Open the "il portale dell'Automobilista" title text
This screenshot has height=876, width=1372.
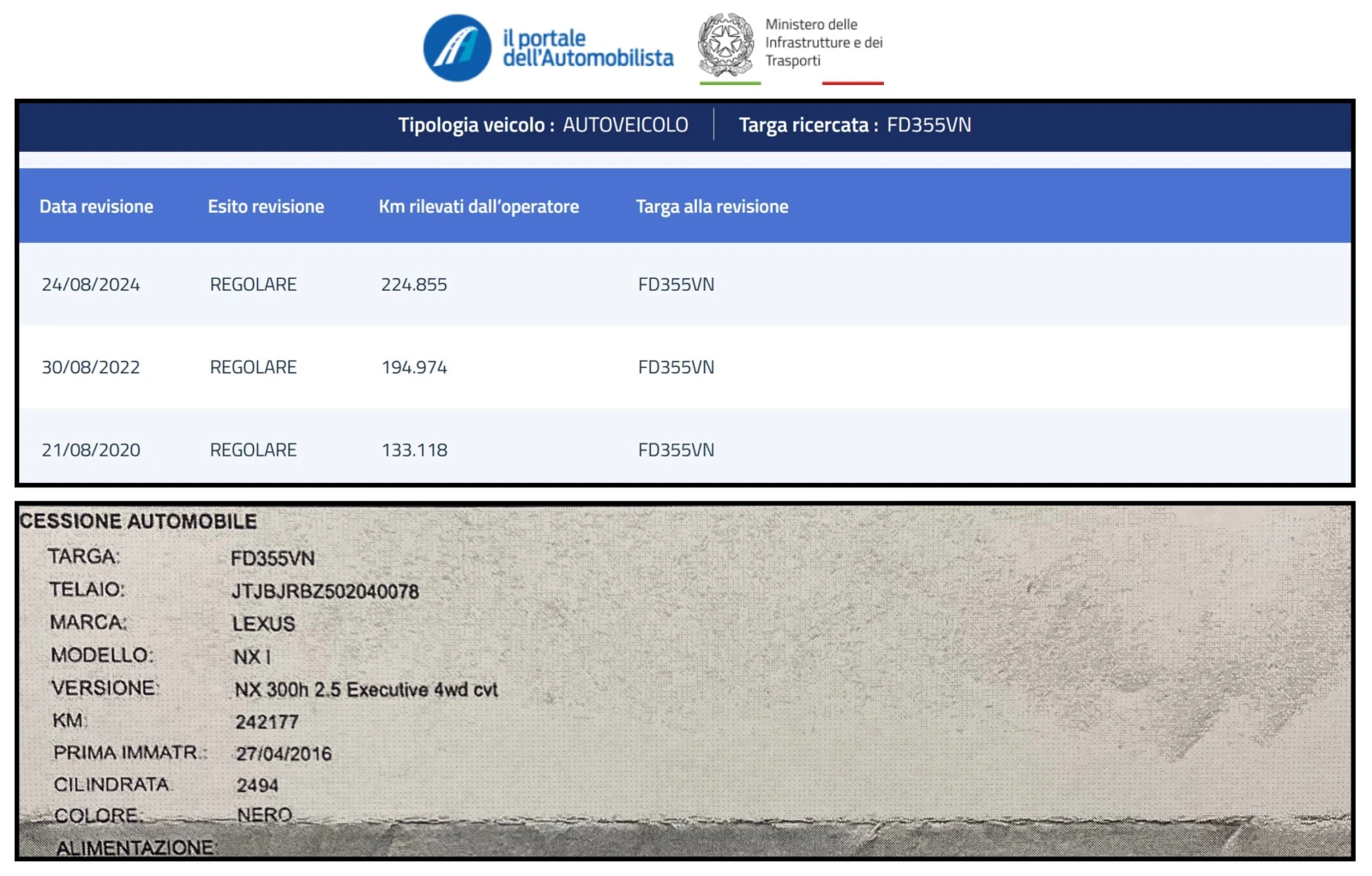pyautogui.click(x=587, y=48)
